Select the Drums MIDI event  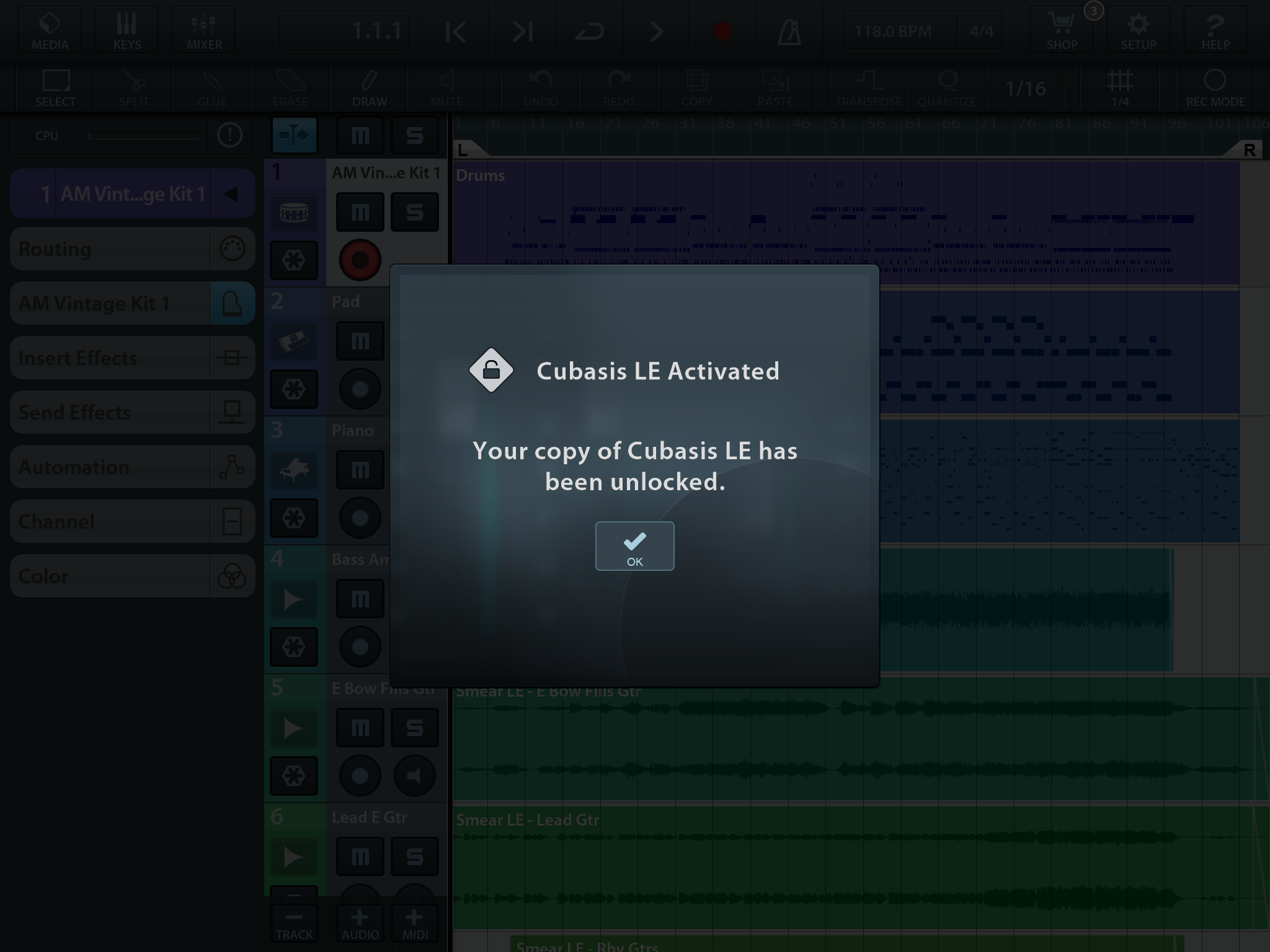[846, 223]
